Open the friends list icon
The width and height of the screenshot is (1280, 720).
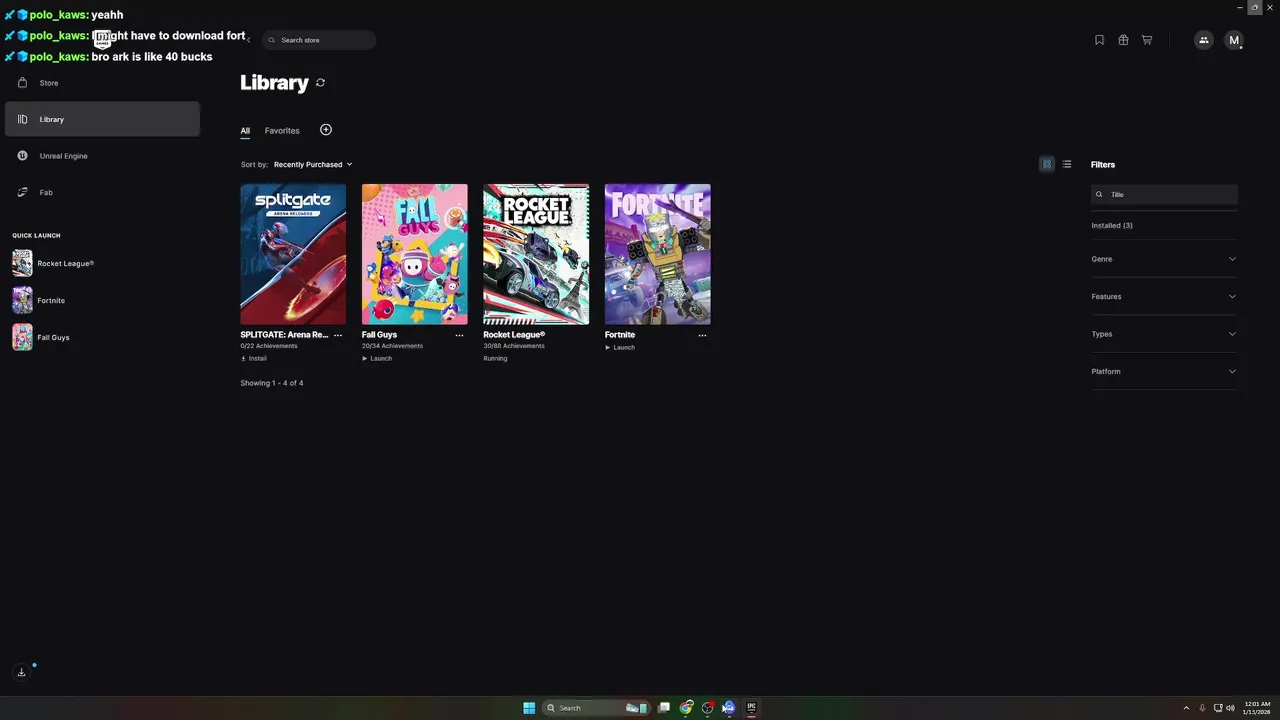pyautogui.click(x=1204, y=40)
